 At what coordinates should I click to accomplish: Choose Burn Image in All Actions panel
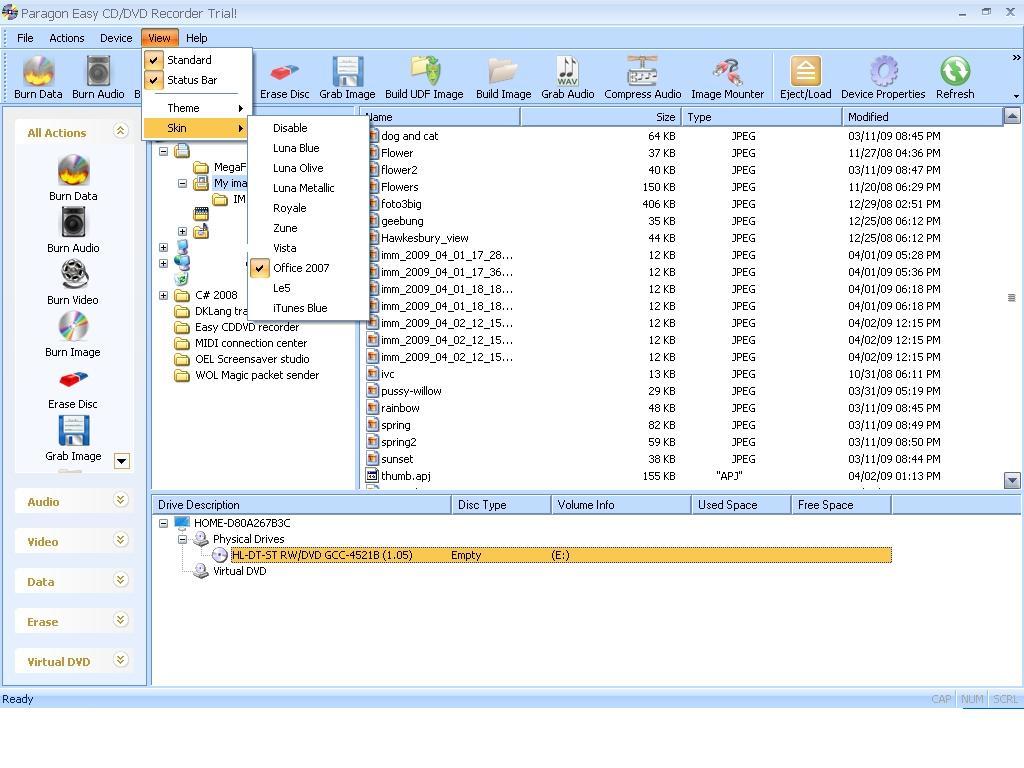click(x=73, y=327)
